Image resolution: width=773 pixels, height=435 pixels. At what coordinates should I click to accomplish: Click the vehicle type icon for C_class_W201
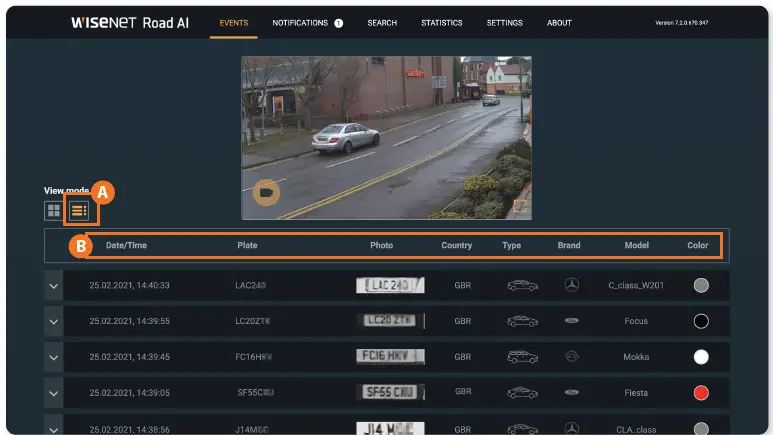point(522,286)
